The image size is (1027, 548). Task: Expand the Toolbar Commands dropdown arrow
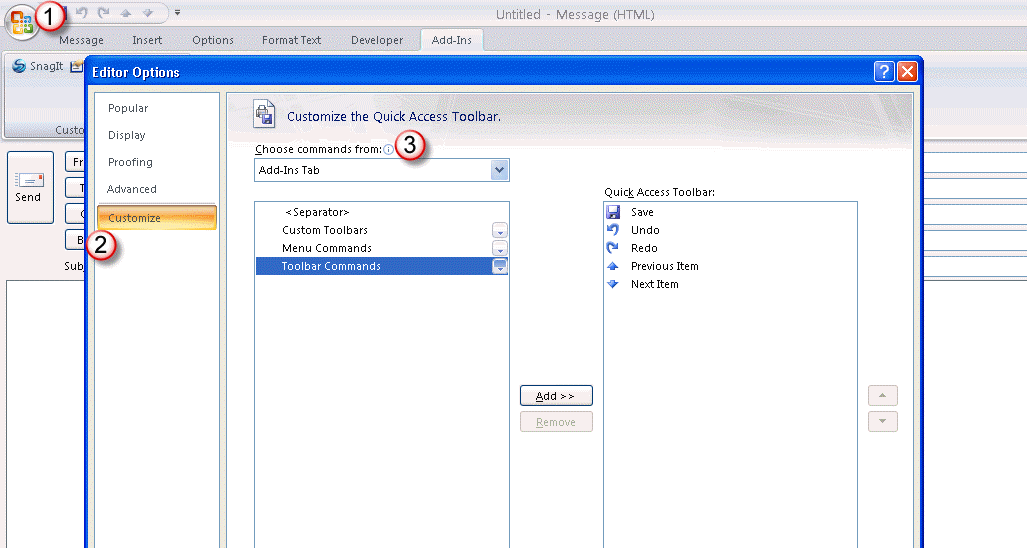500,267
